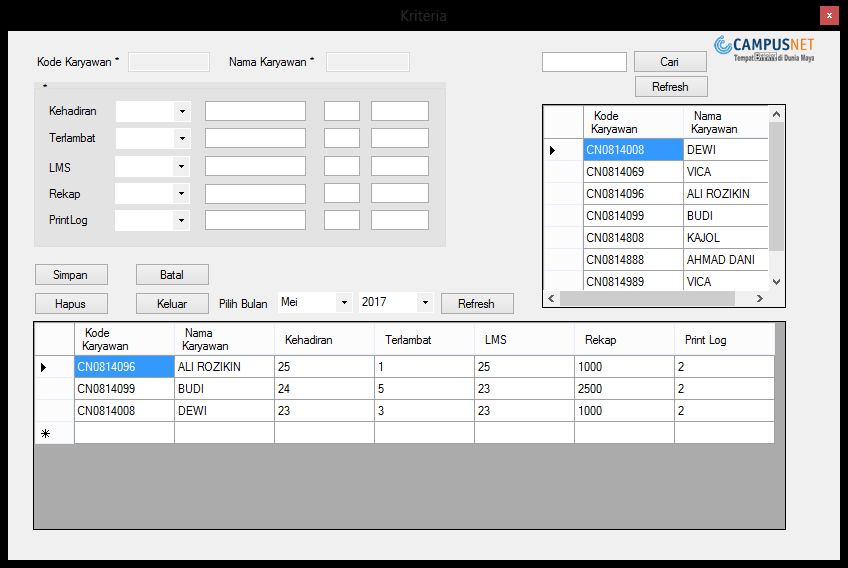Click the Batal button
The height and width of the screenshot is (568, 848).
tap(172, 274)
